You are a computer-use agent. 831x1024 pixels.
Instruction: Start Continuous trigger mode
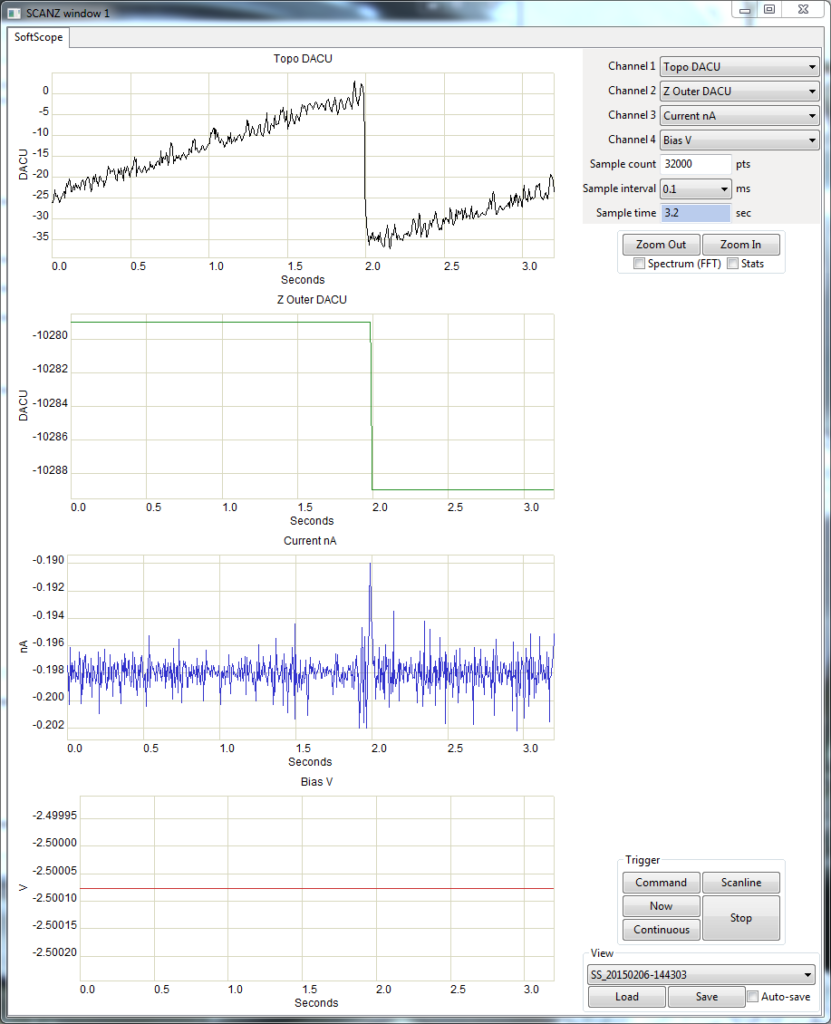pos(661,930)
